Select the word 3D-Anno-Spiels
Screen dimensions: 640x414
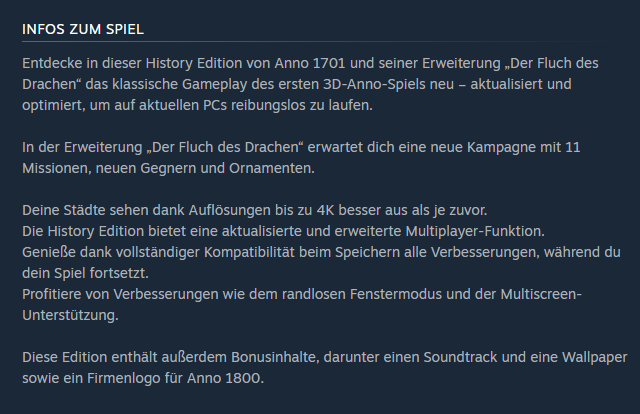(x=388, y=84)
